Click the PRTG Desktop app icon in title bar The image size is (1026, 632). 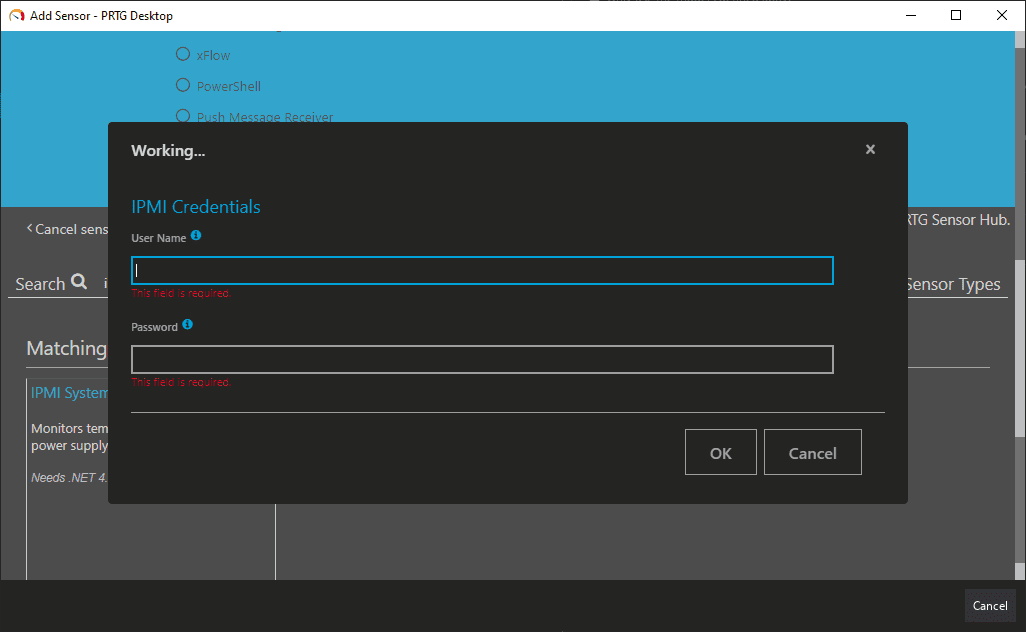click(16, 15)
